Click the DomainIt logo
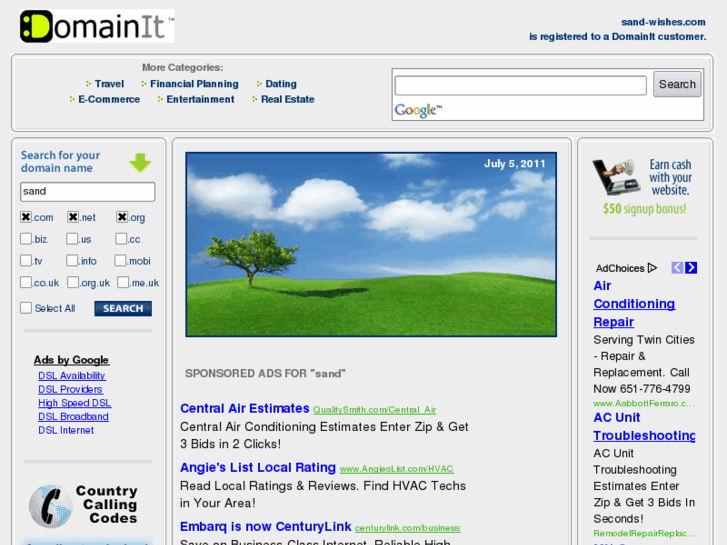The image size is (727, 545). click(96, 26)
